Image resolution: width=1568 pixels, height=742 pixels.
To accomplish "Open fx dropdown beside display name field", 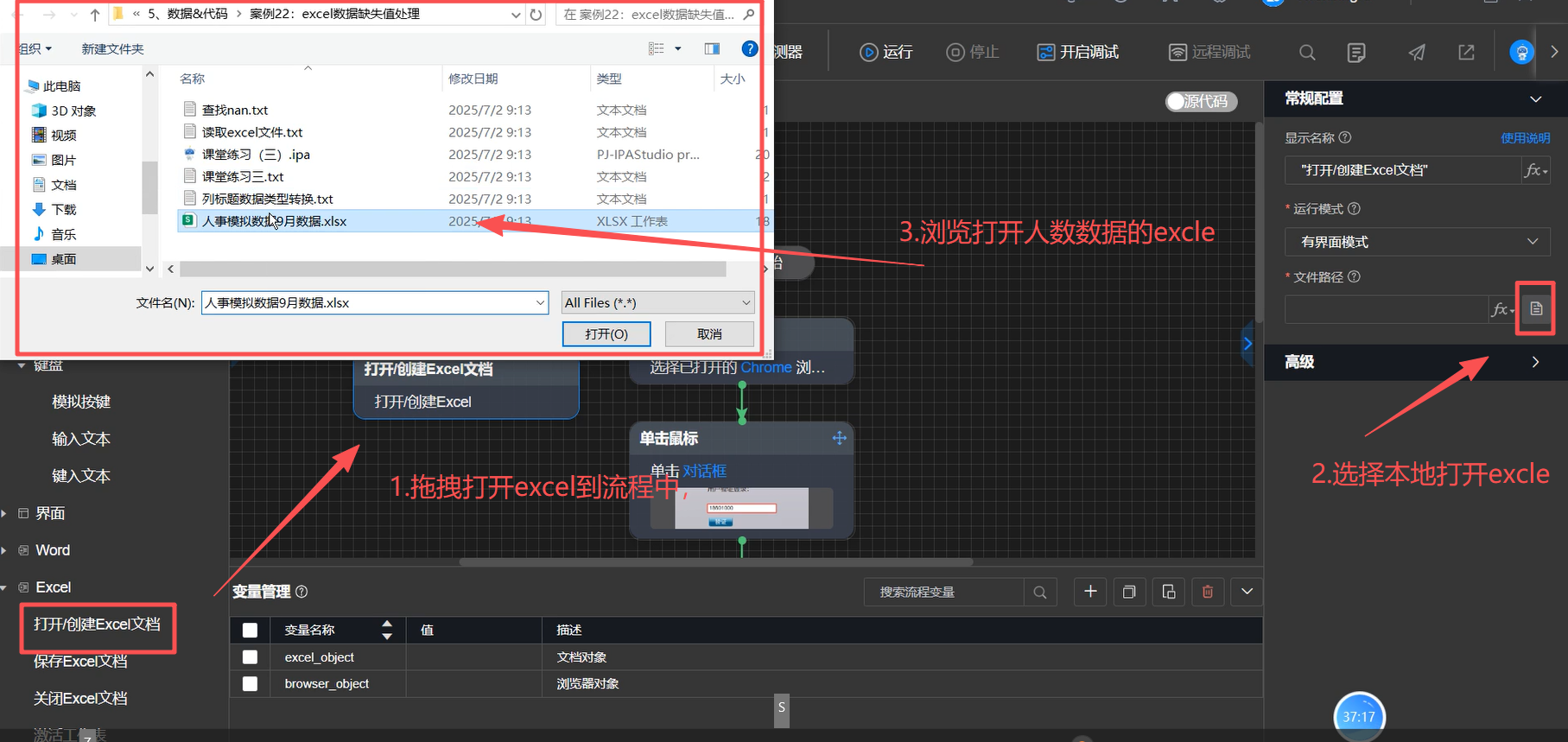I will [x=1535, y=170].
